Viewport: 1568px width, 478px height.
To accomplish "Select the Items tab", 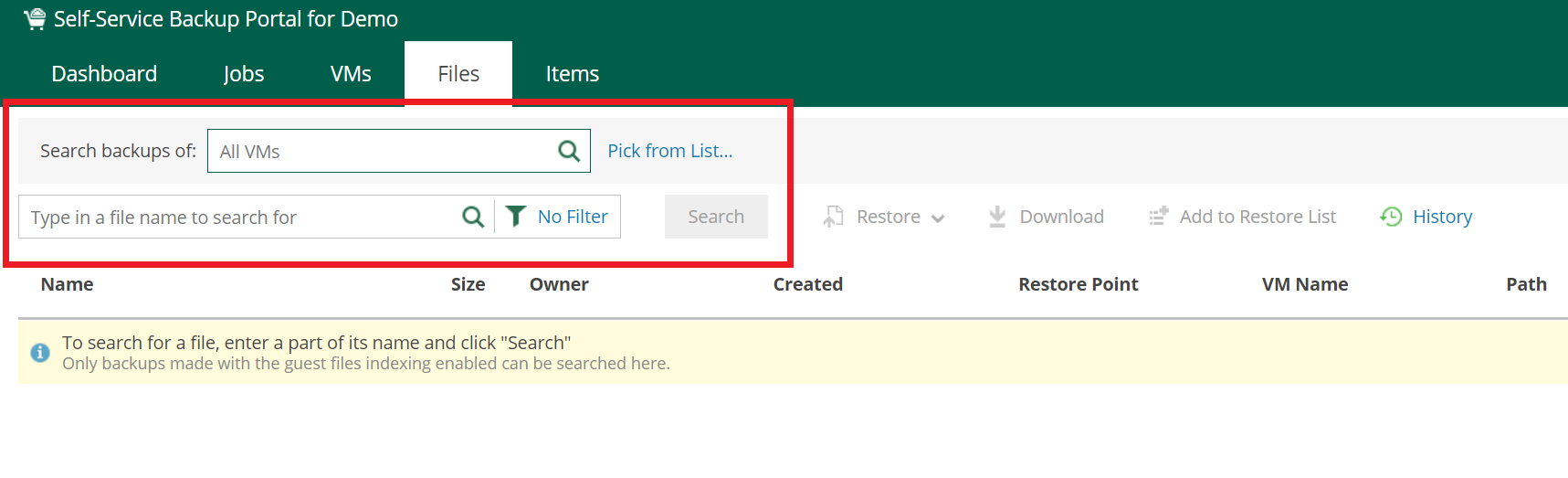I will pos(573,74).
